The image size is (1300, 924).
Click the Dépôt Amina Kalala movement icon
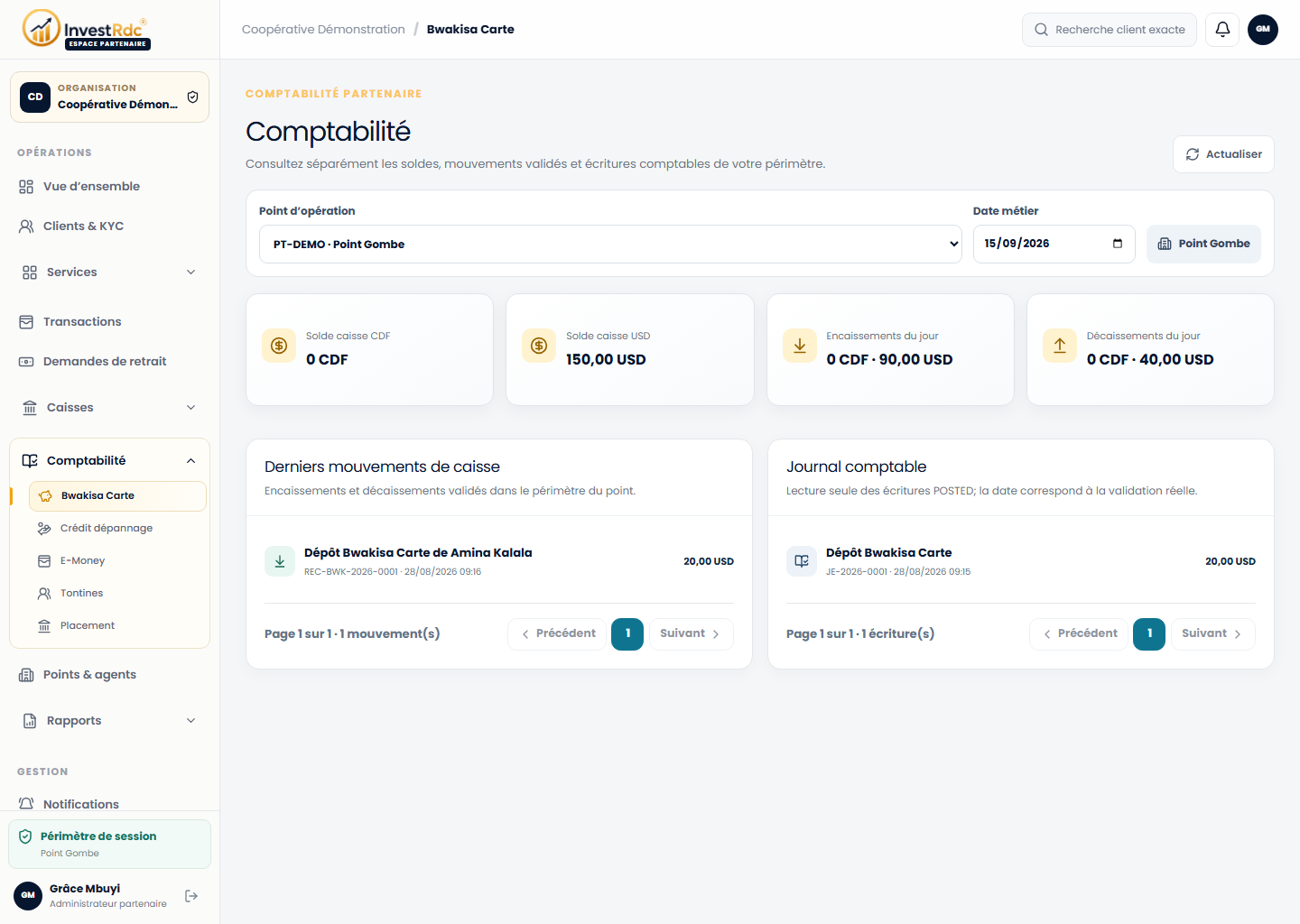point(280,561)
